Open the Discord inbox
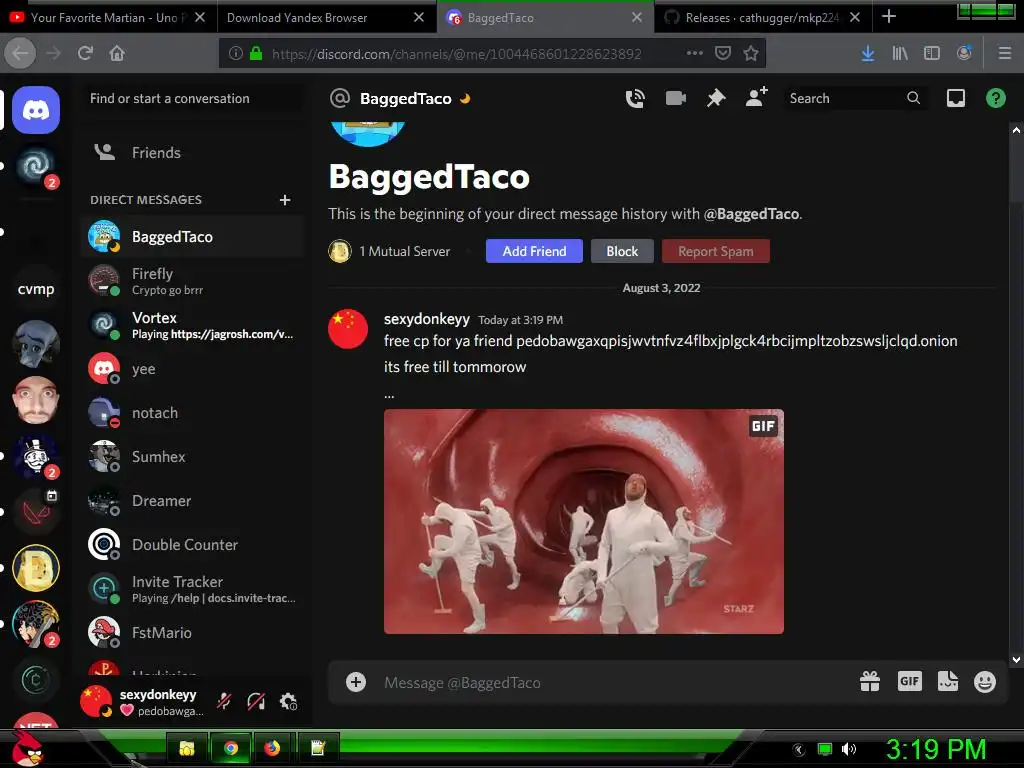The image size is (1024, 768). 955,99
